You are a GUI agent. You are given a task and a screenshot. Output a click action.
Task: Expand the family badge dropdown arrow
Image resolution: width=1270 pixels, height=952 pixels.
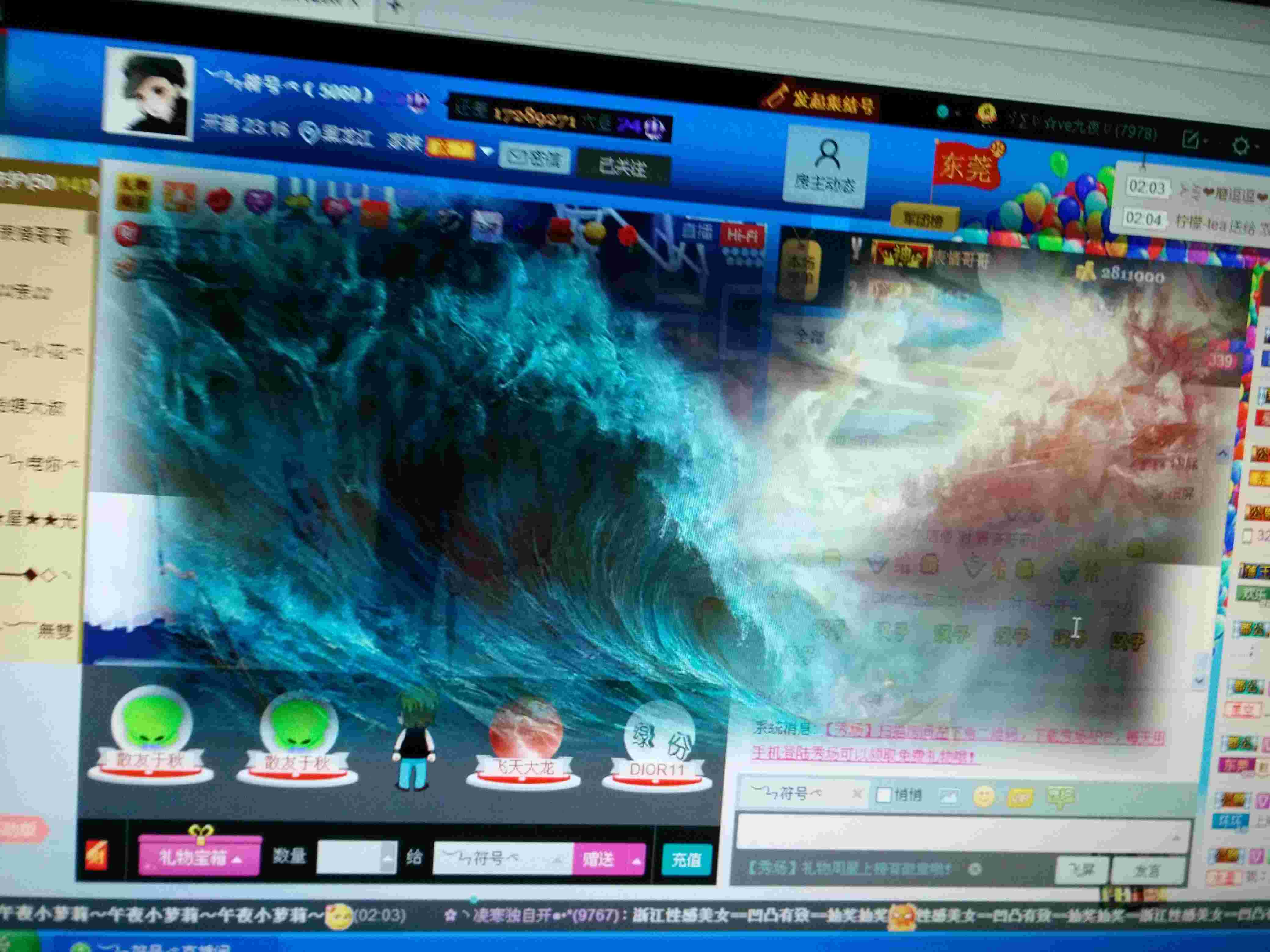(x=486, y=151)
